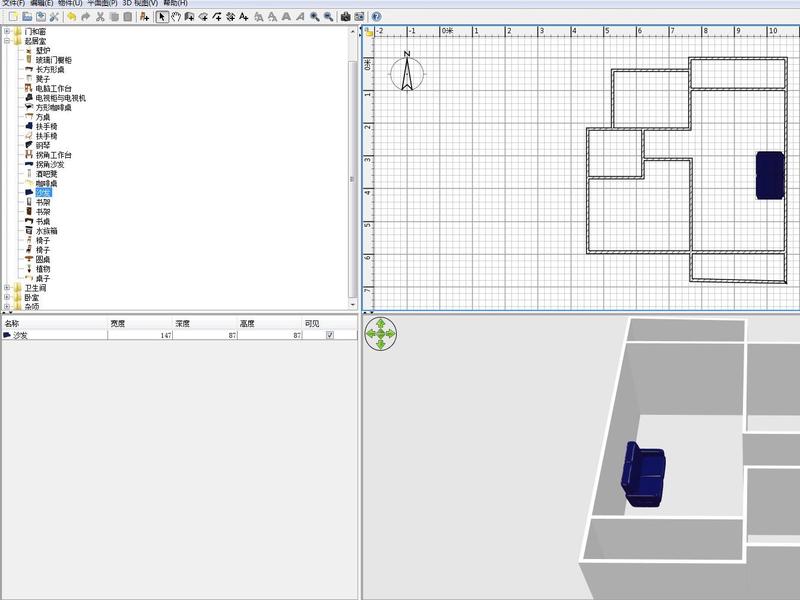Select the Create rooms tool
Image resolution: width=800 pixels, height=600 pixels.
coord(203,17)
